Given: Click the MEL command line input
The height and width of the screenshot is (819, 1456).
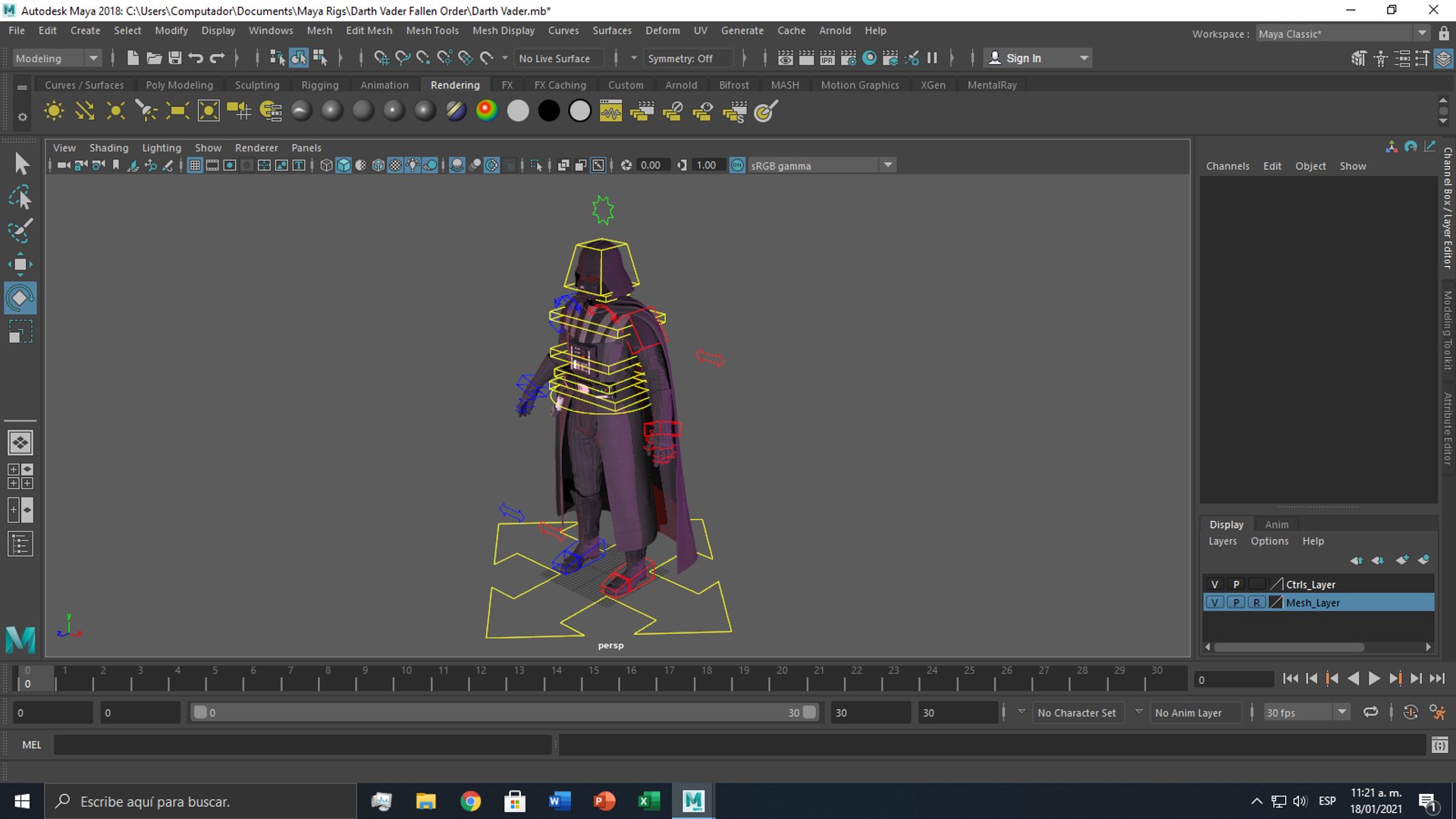Looking at the screenshot, I should 303,745.
